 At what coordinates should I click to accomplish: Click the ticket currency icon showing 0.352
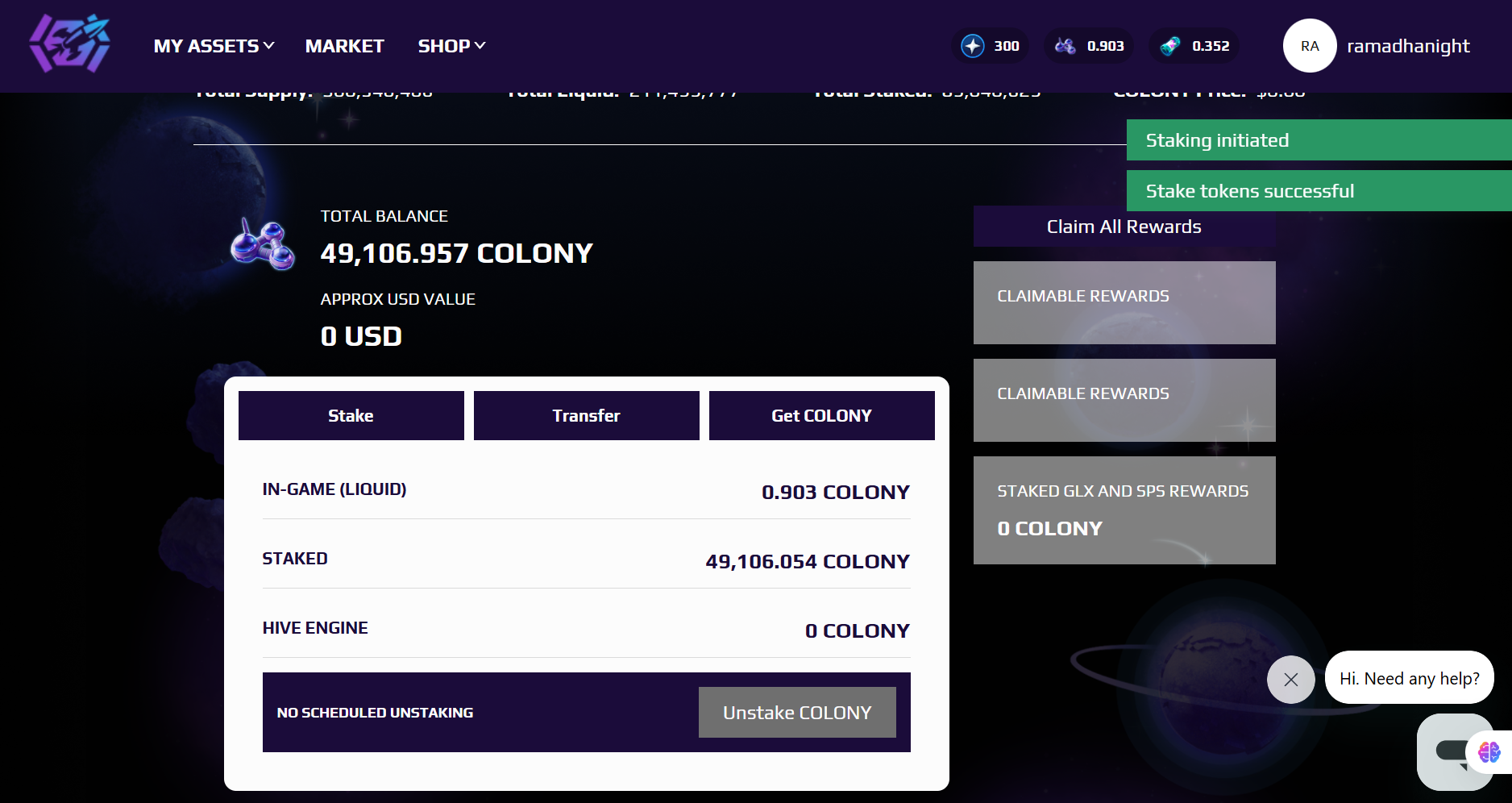point(1170,46)
